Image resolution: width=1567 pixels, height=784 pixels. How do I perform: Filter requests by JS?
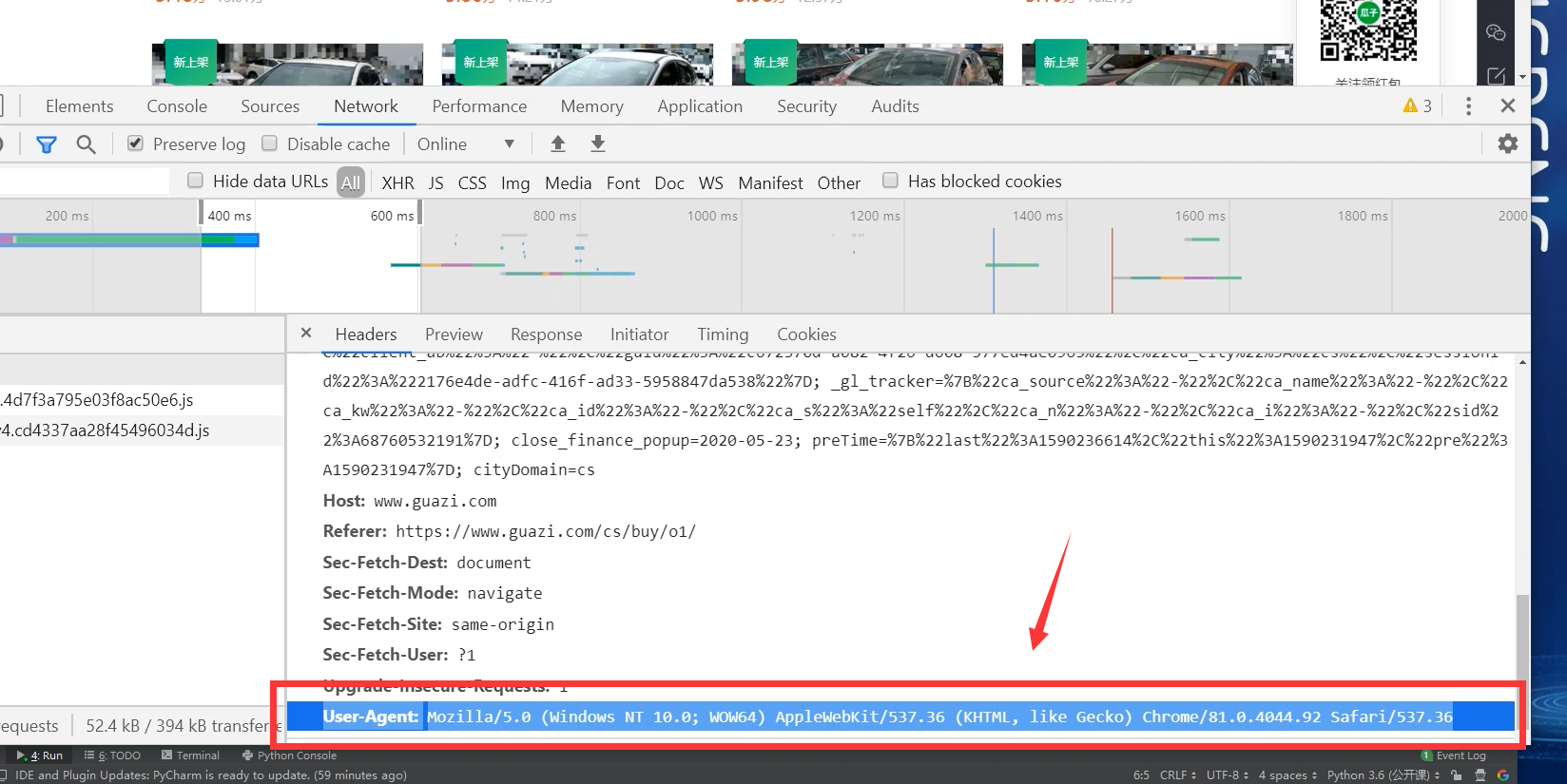pyautogui.click(x=435, y=182)
